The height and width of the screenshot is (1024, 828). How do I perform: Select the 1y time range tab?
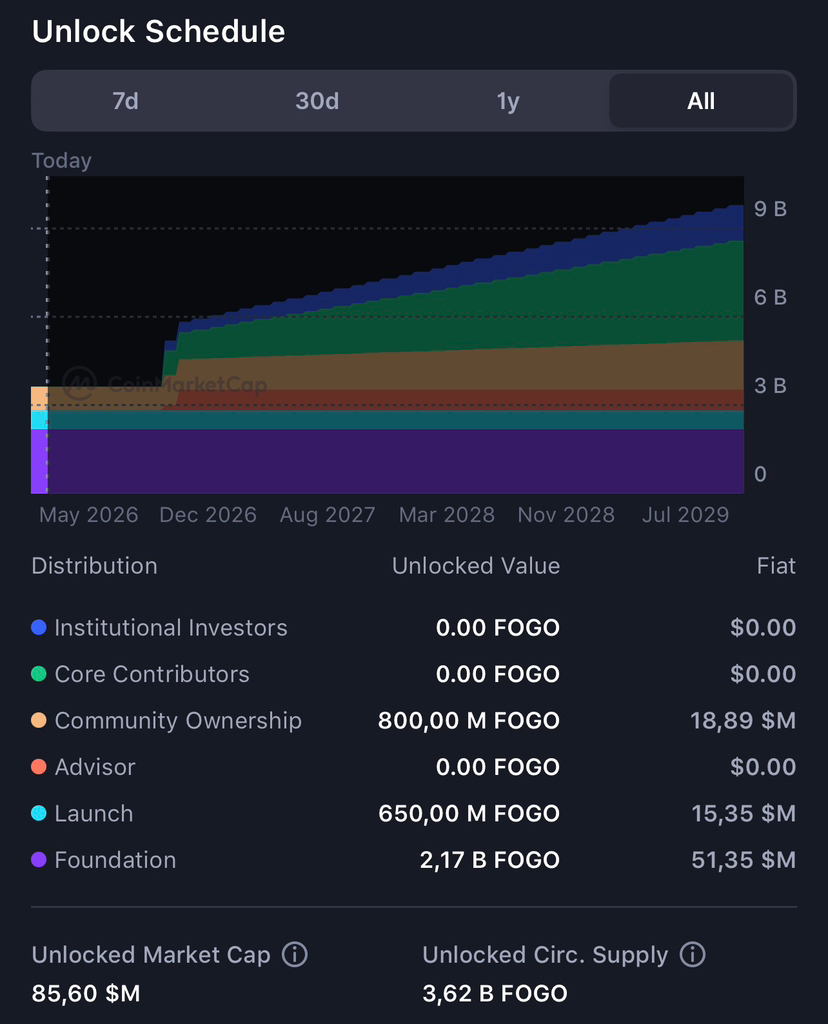pos(508,101)
